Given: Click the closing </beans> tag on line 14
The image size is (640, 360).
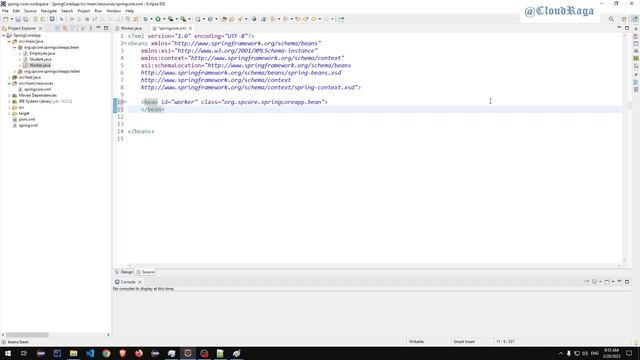Looking at the screenshot, I should pos(141,131).
